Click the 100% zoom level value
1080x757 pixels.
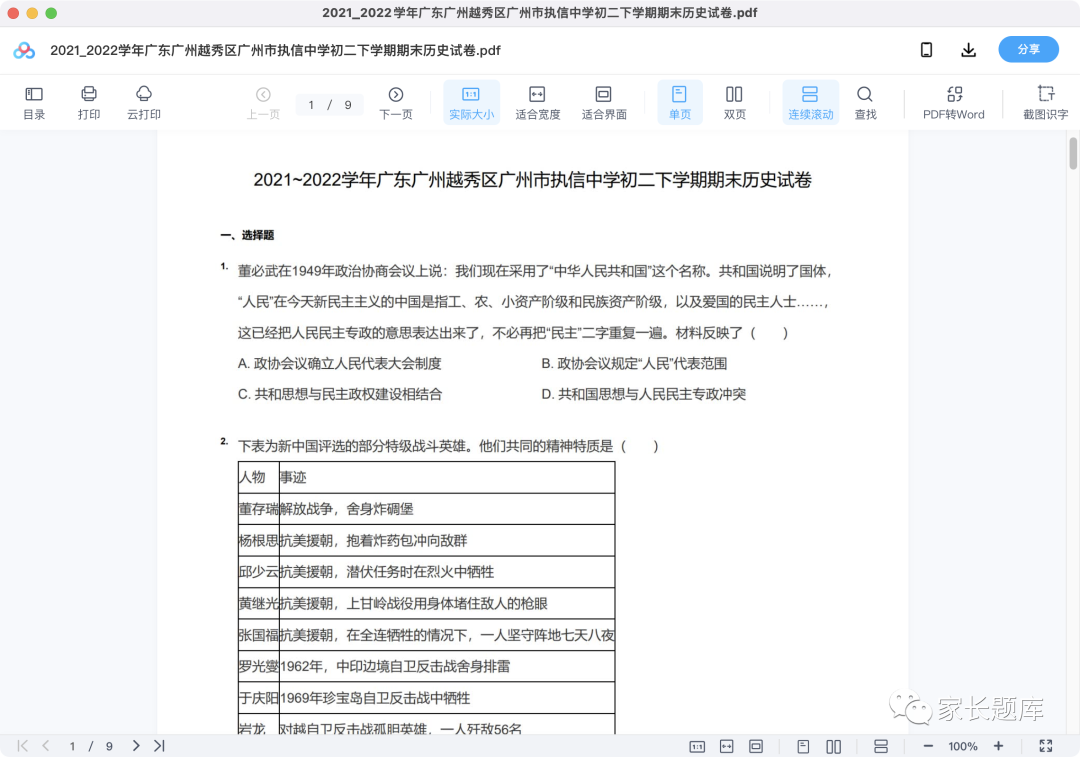coord(963,747)
